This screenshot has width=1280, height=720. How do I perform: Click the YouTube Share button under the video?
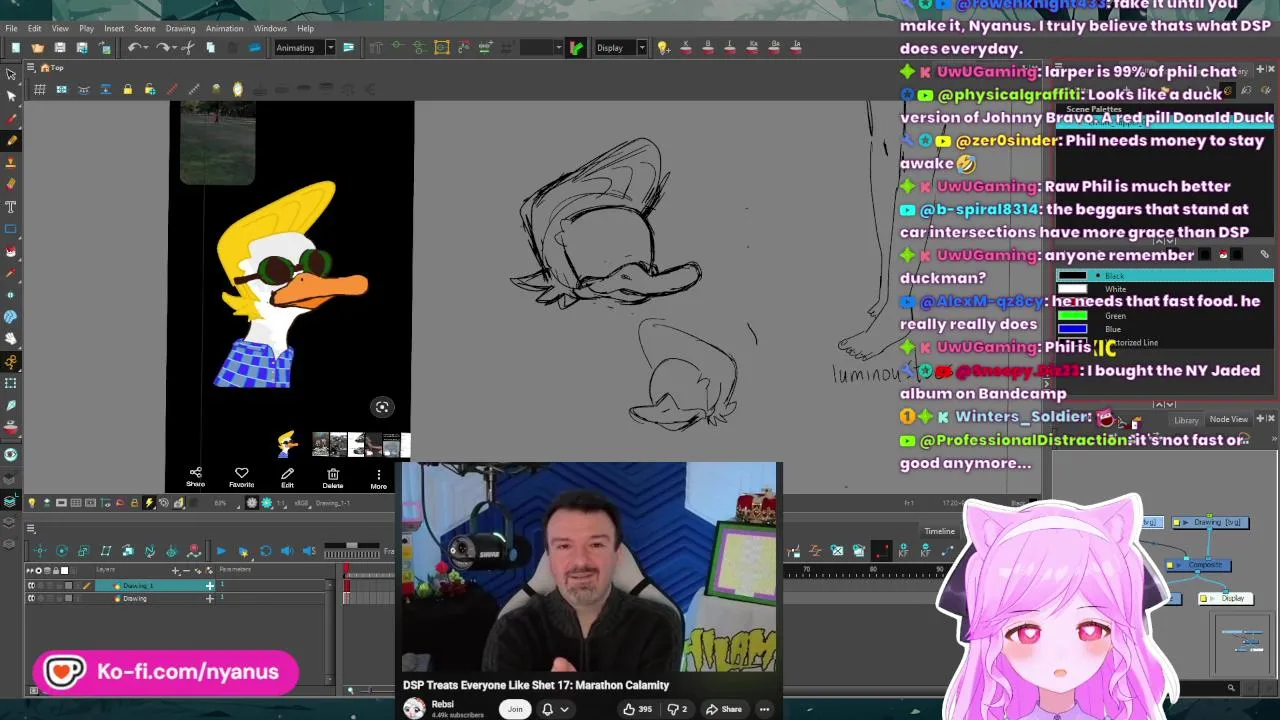[x=723, y=709]
